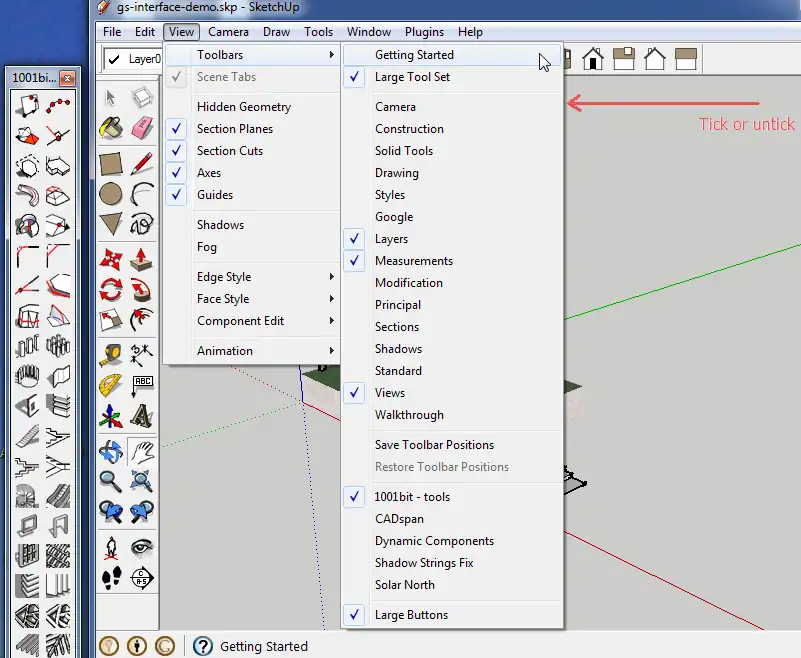This screenshot has width=801, height=658.
Task: Uncheck the Measurements toolbar
Action: pyautogui.click(x=413, y=261)
